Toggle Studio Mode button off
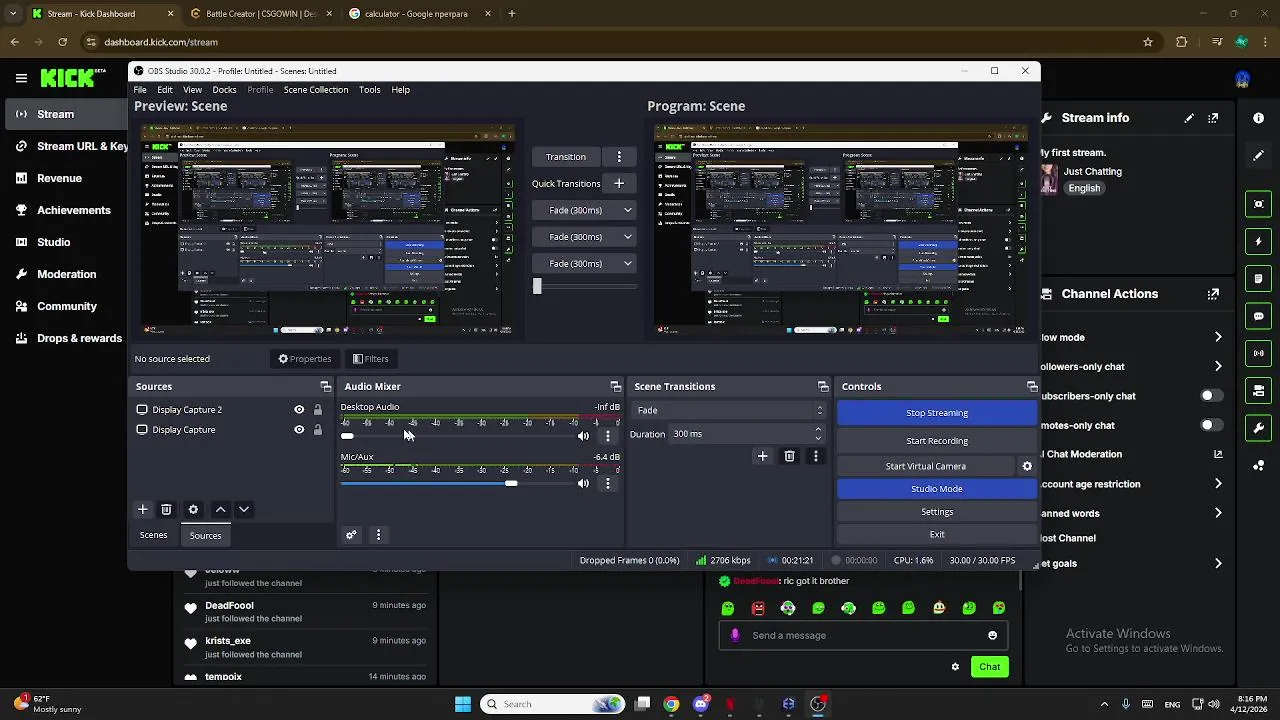The height and width of the screenshot is (720, 1280). tap(937, 489)
